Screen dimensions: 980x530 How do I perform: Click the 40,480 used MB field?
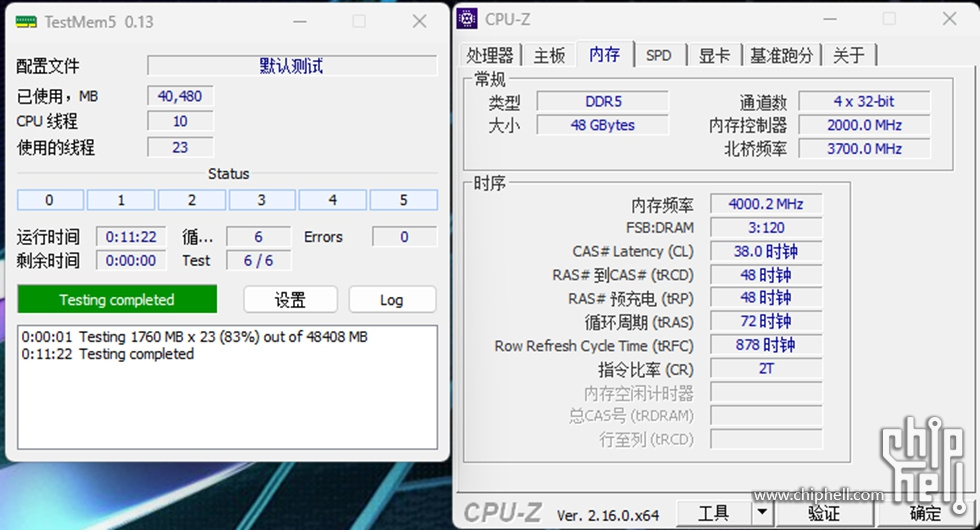tap(180, 96)
